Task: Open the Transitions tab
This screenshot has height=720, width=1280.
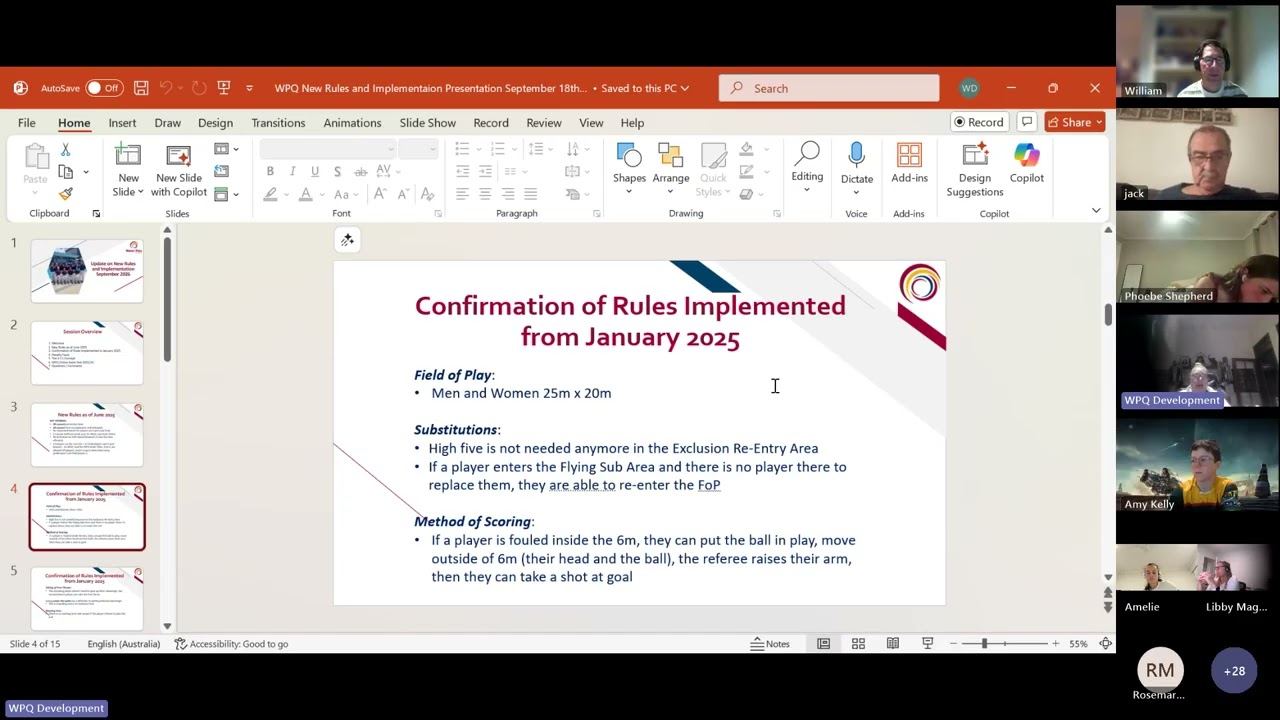Action: (278, 123)
